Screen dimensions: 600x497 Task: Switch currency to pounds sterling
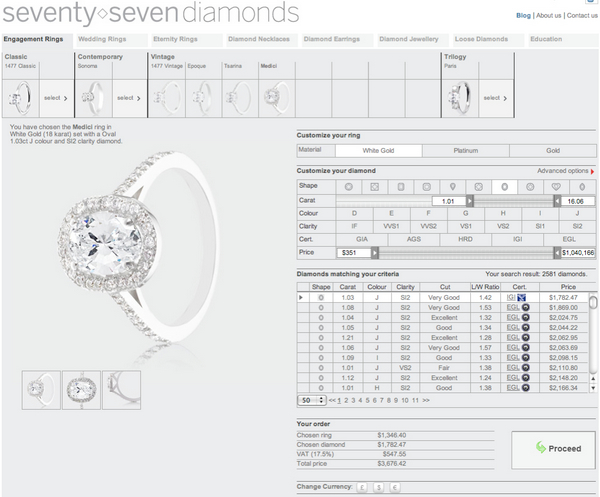click(362, 487)
